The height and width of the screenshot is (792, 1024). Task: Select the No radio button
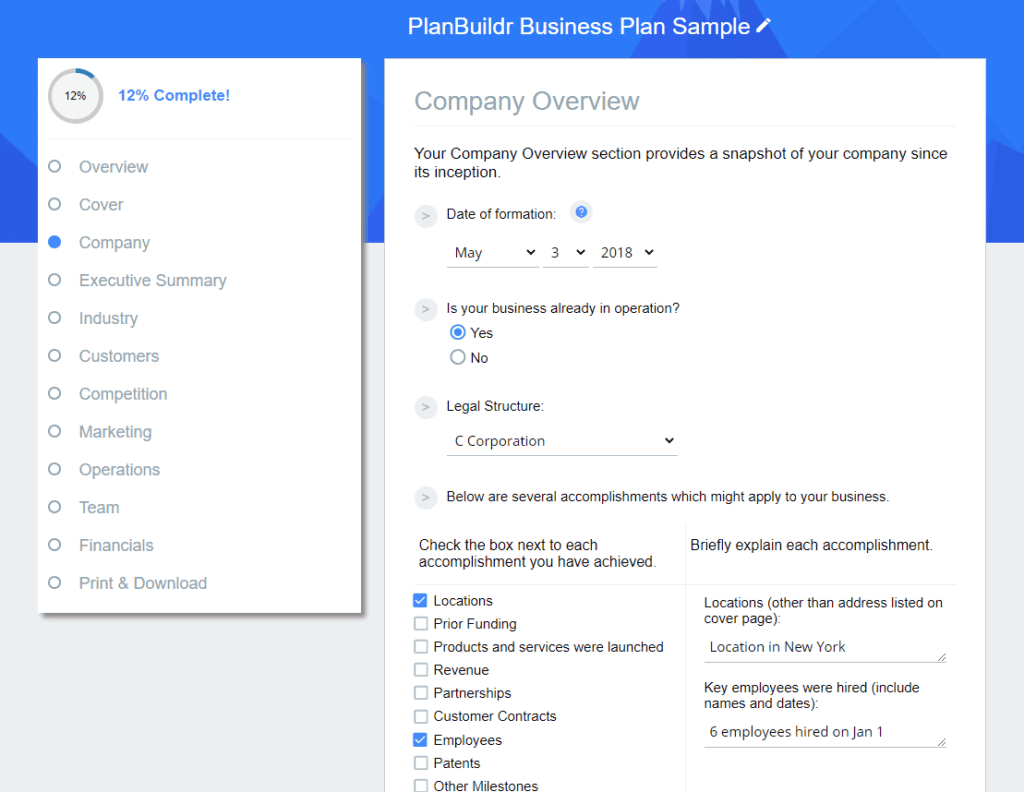[457, 356]
